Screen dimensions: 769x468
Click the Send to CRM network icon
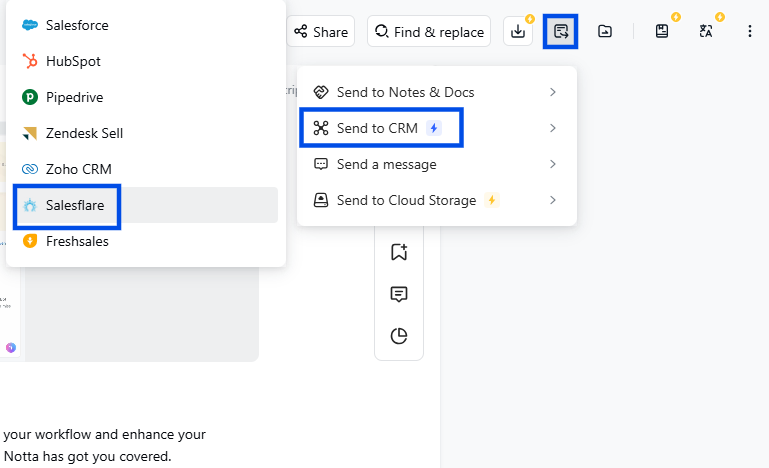(321, 128)
